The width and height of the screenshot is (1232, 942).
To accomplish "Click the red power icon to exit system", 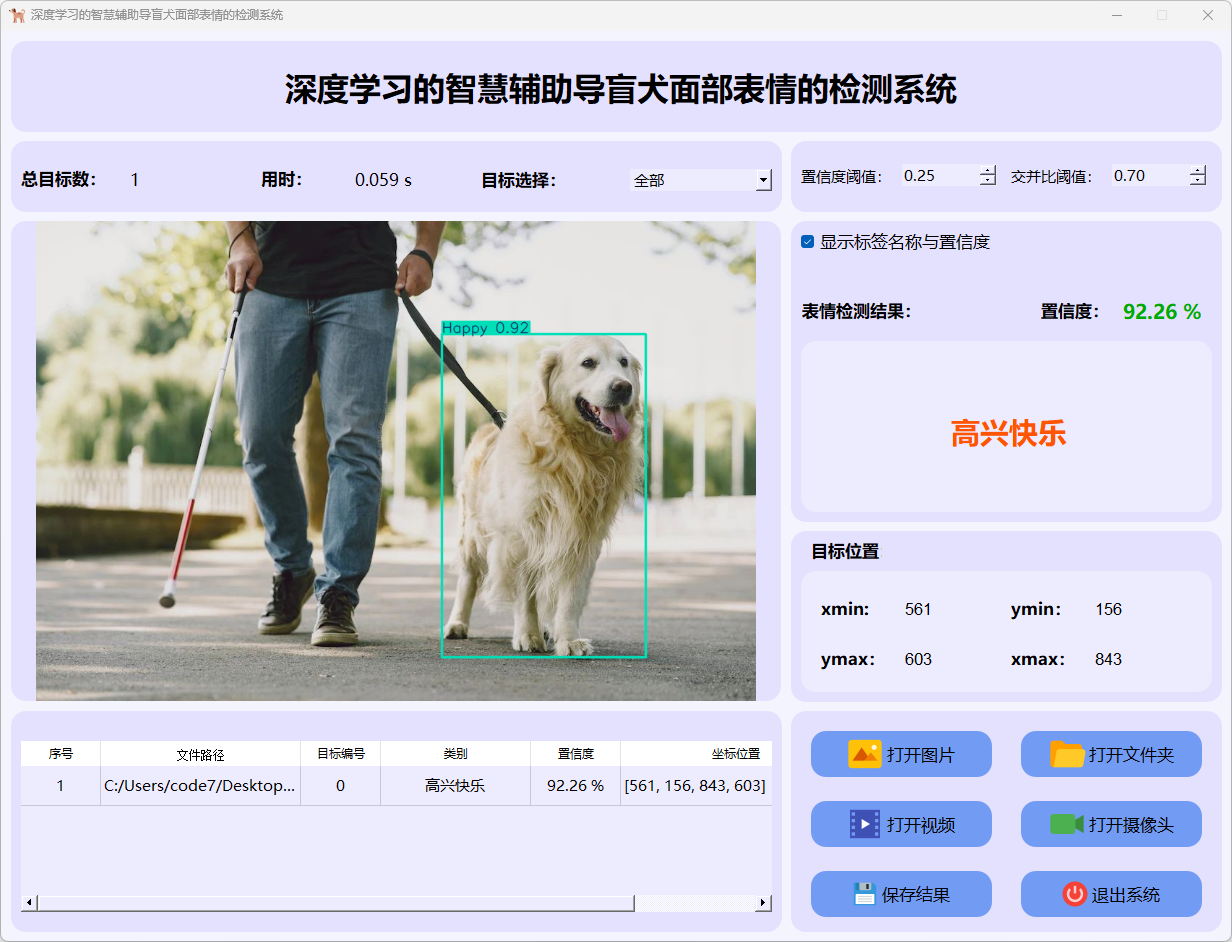I will 1074,894.
